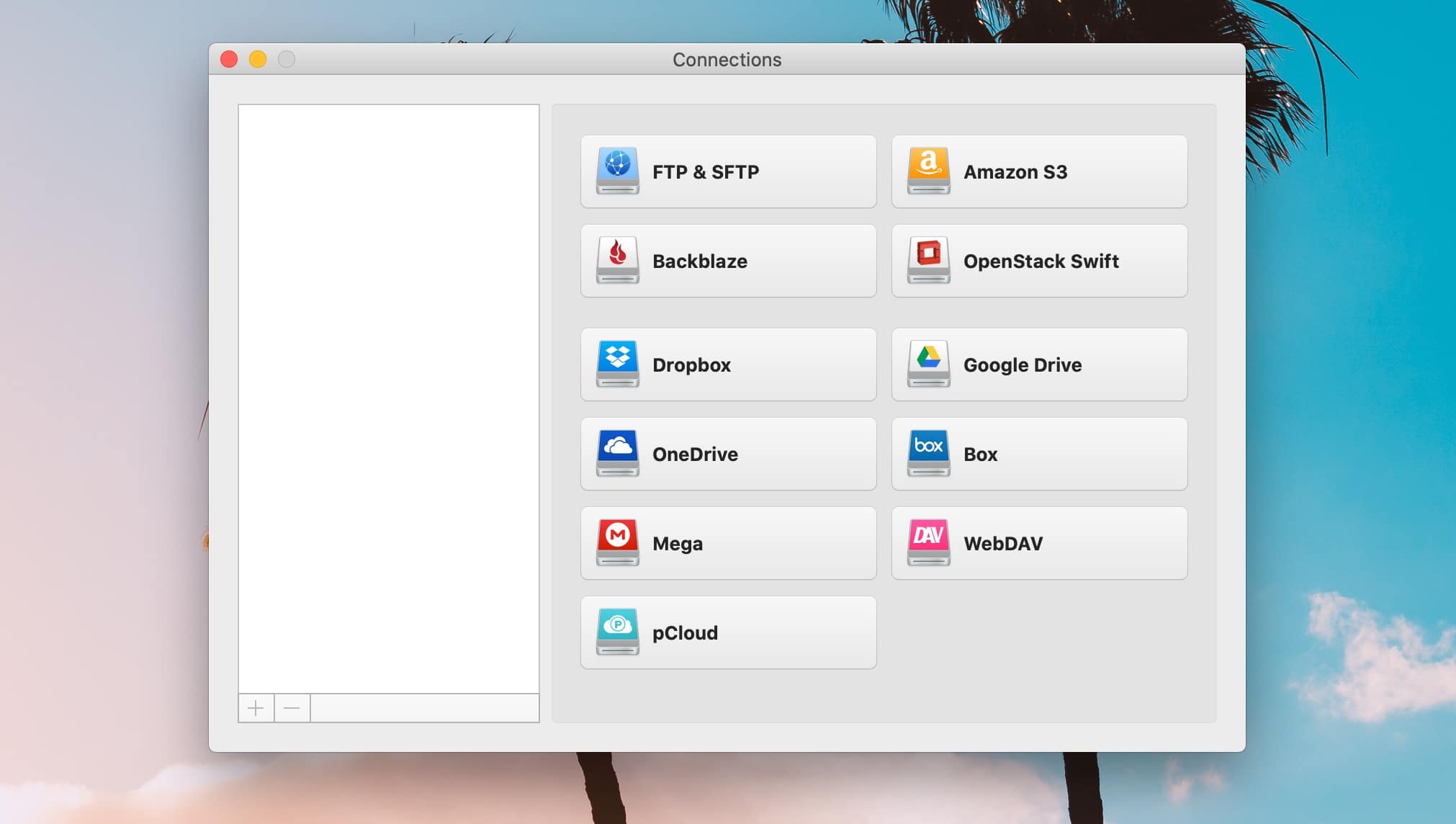Click inside the empty connections list

[x=389, y=396]
